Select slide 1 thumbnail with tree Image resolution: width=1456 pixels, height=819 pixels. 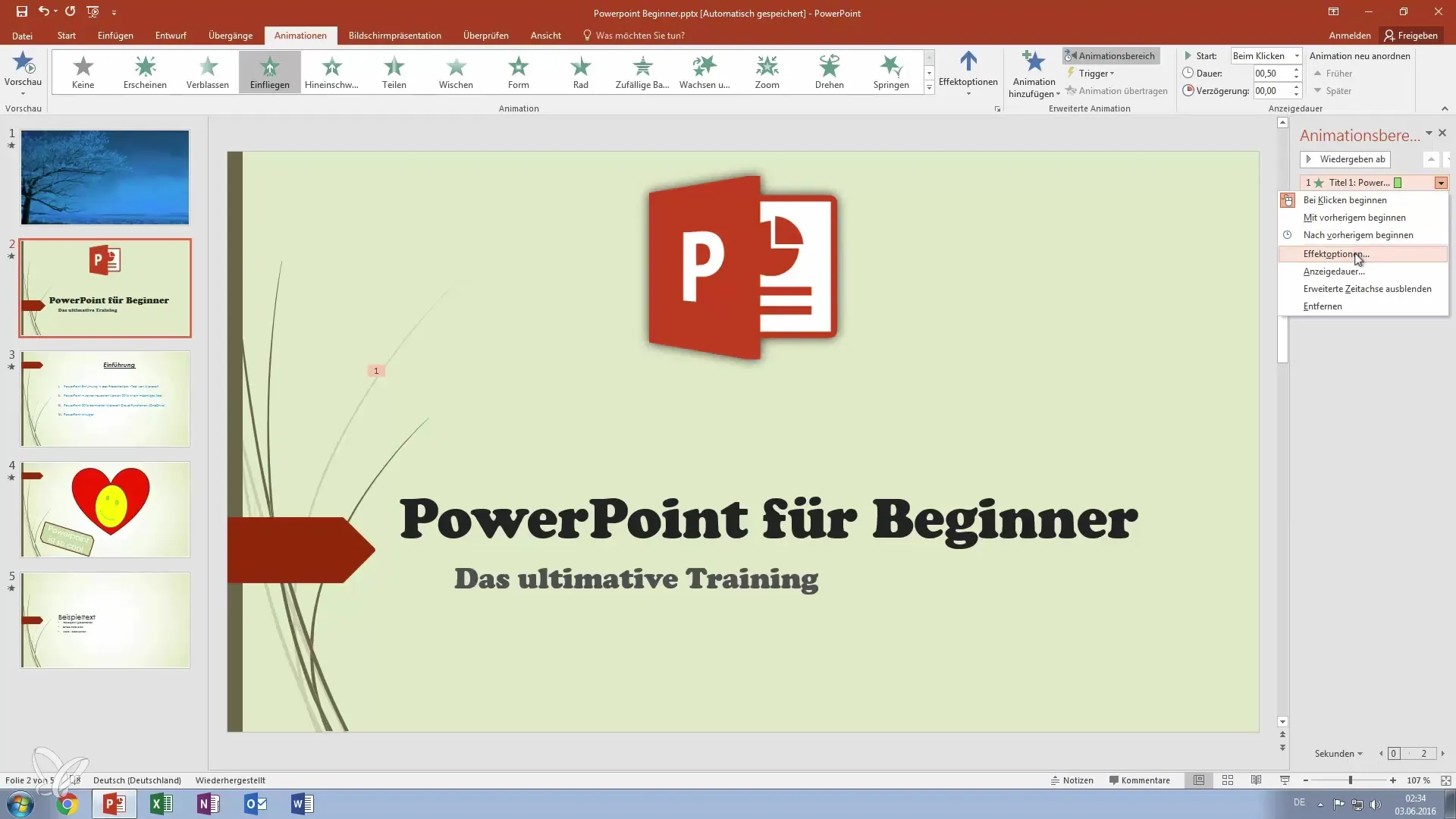click(105, 177)
